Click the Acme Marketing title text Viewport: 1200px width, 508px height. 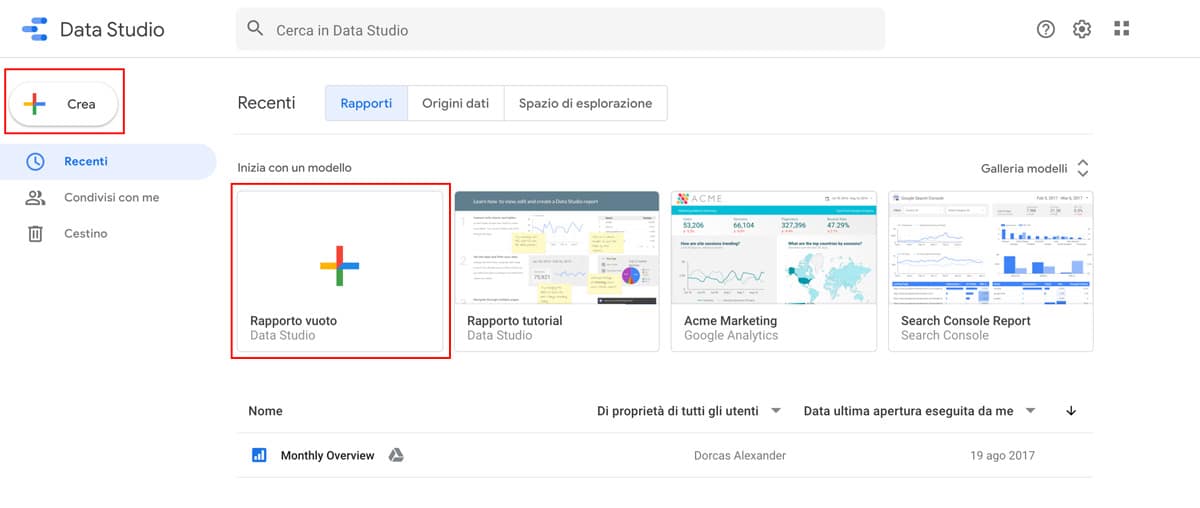click(x=730, y=321)
